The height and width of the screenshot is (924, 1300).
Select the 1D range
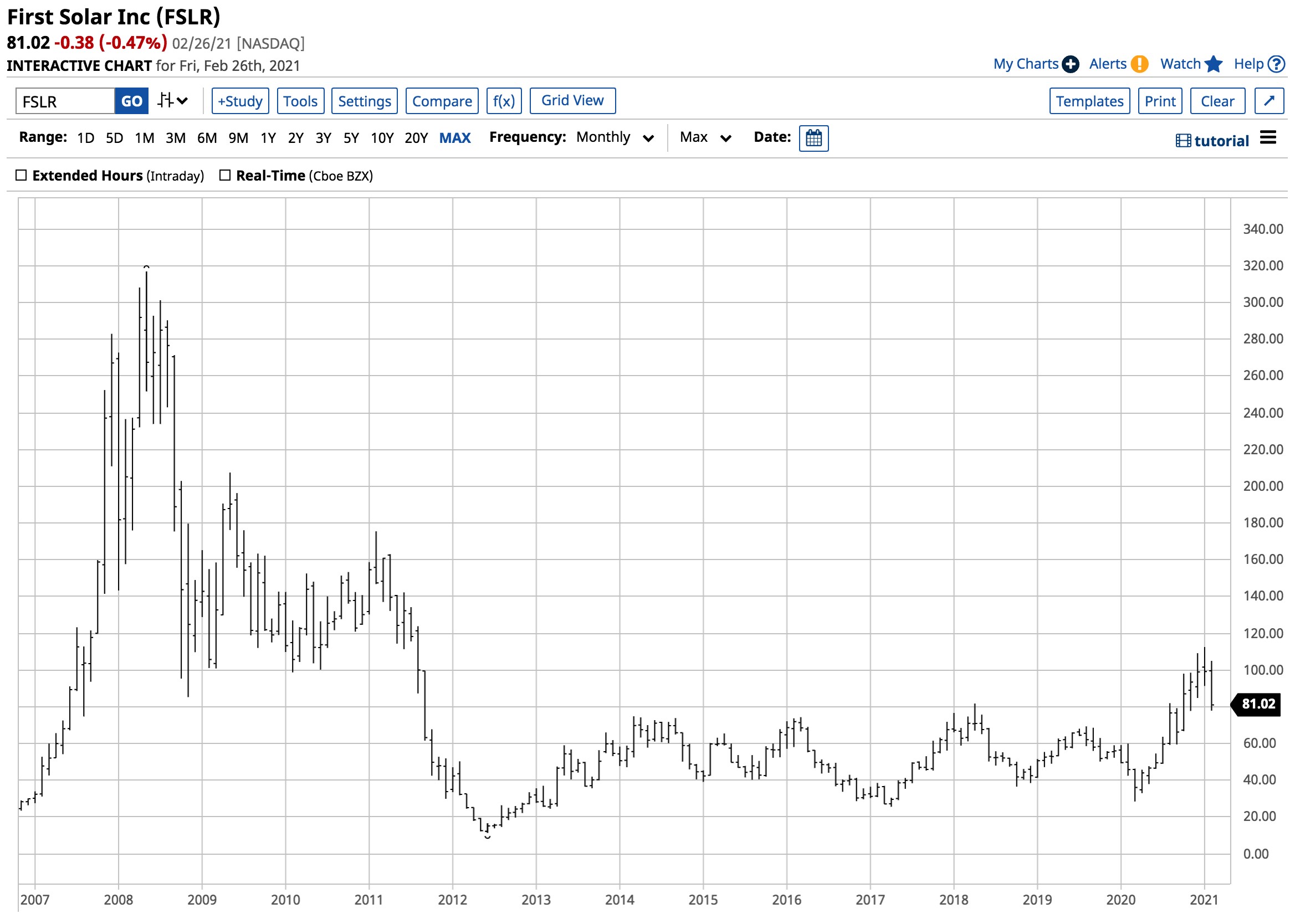[x=85, y=138]
